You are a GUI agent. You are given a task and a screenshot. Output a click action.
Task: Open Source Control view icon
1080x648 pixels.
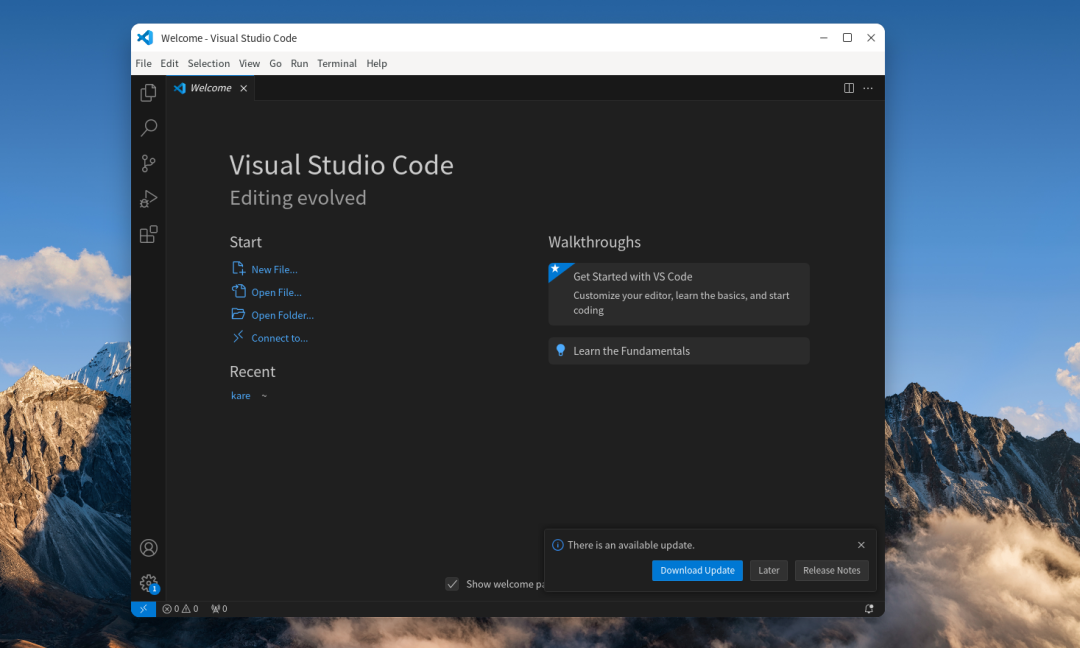click(148, 163)
